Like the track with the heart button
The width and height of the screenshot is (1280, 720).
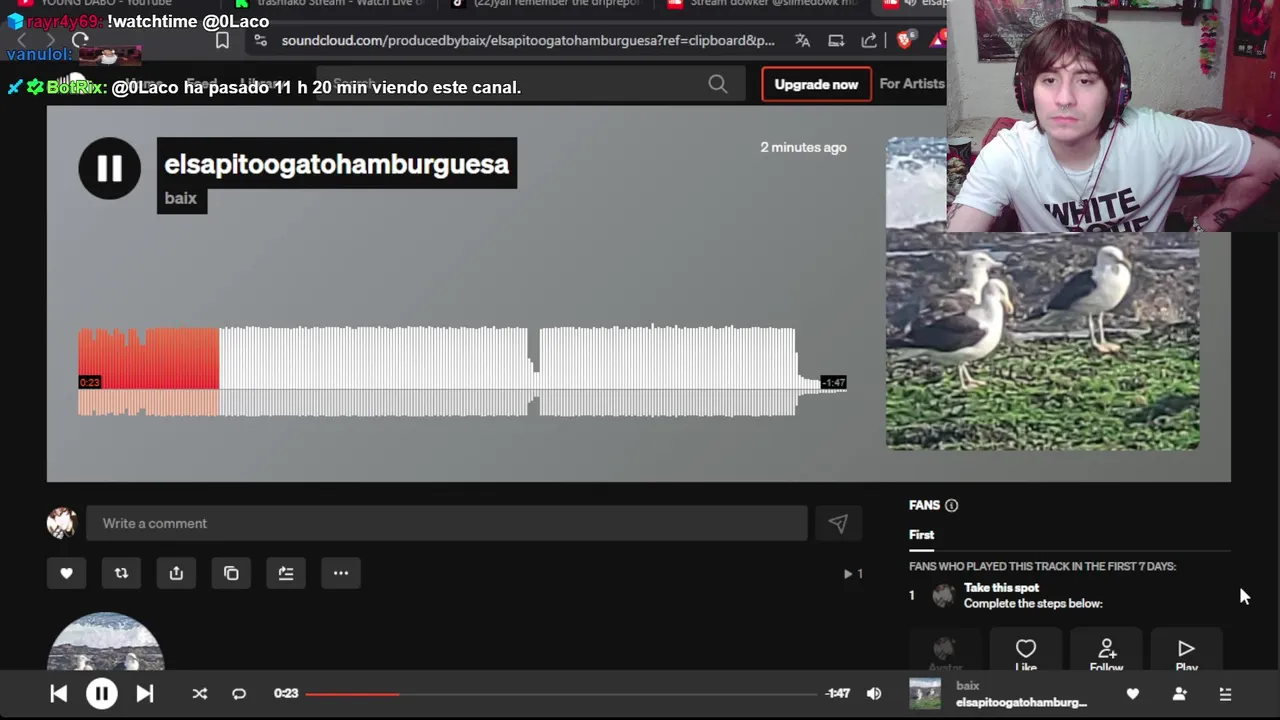[67, 573]
